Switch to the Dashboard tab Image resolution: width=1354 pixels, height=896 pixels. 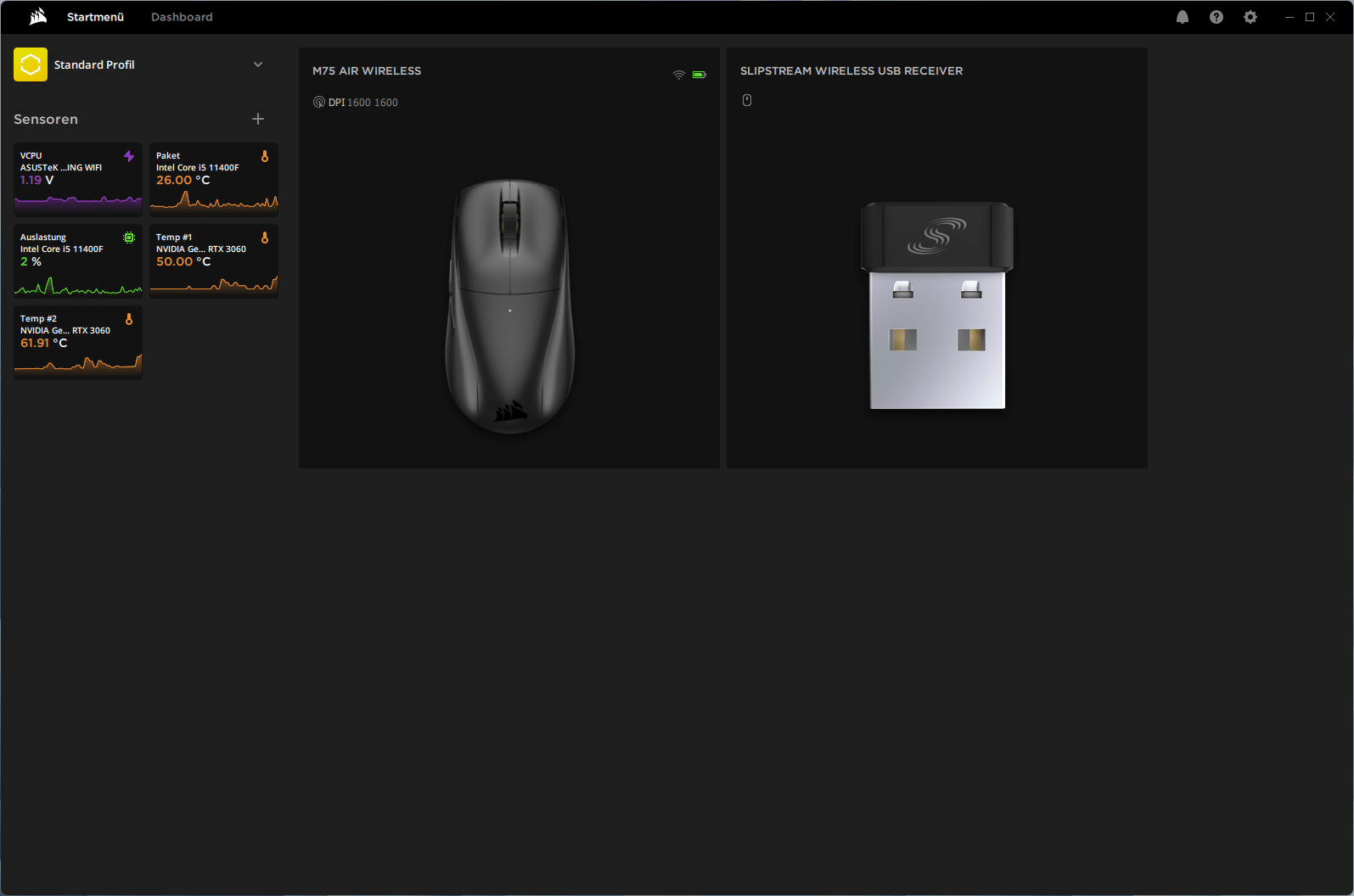tap(182, 17)
